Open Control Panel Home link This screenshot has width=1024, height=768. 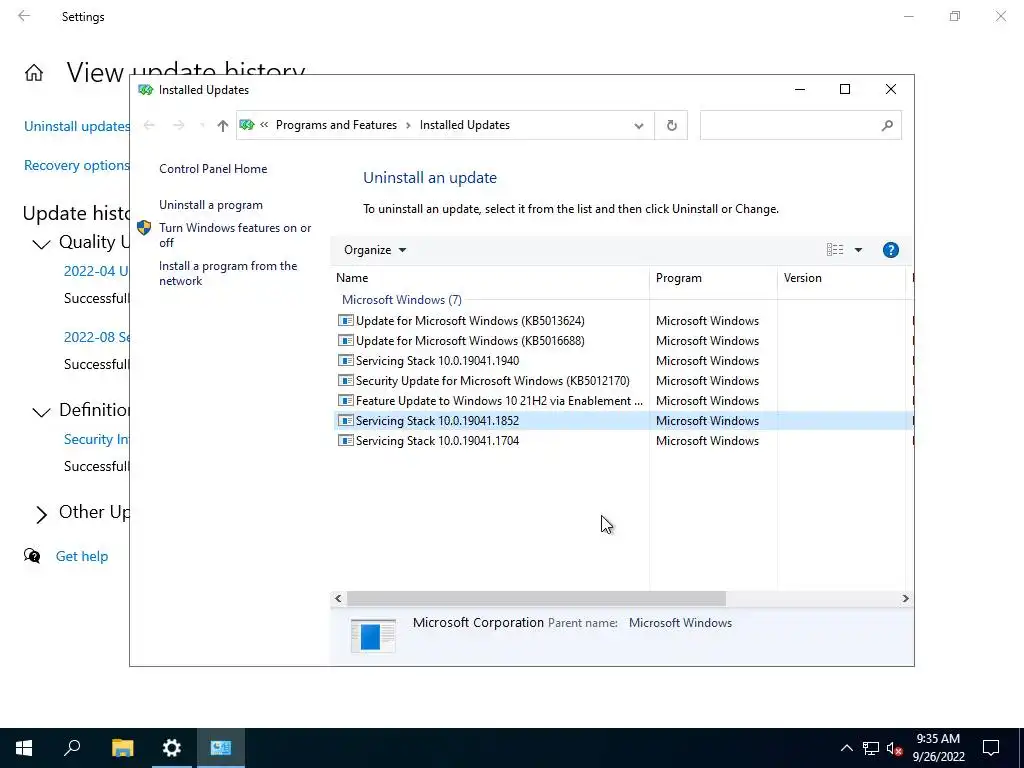(213, 168)
